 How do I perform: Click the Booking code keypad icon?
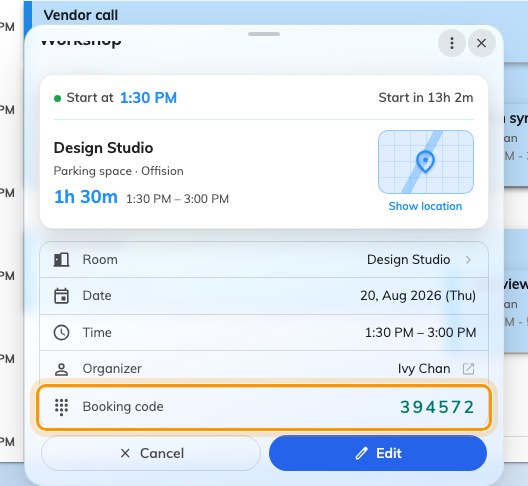61,407
